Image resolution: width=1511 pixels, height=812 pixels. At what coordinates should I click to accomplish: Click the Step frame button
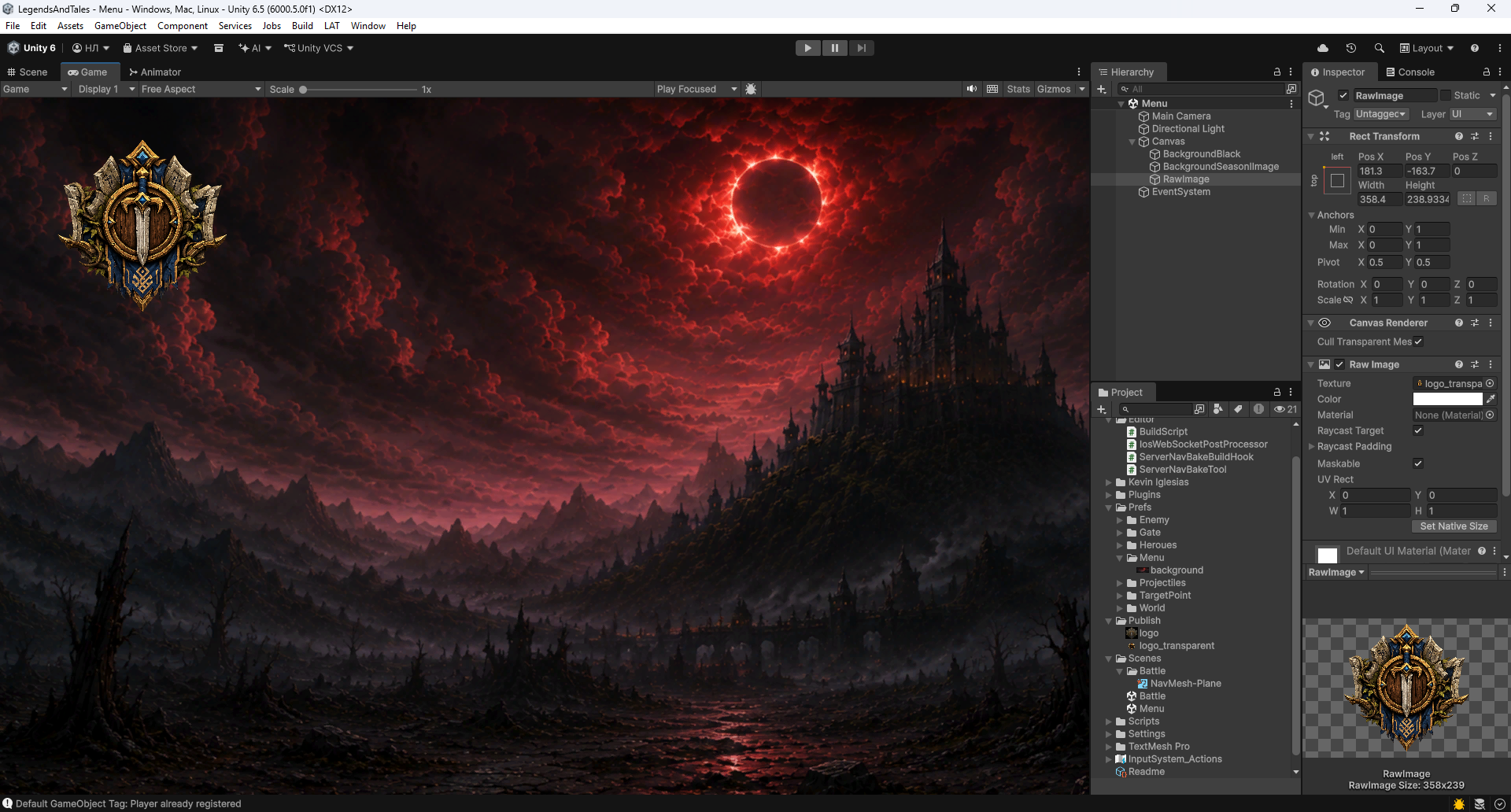click(862, 48)
